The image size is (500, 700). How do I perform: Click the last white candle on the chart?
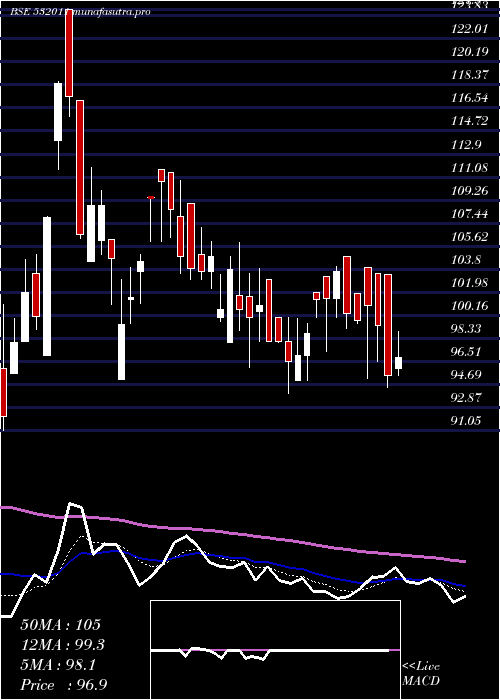coord(398,363)
